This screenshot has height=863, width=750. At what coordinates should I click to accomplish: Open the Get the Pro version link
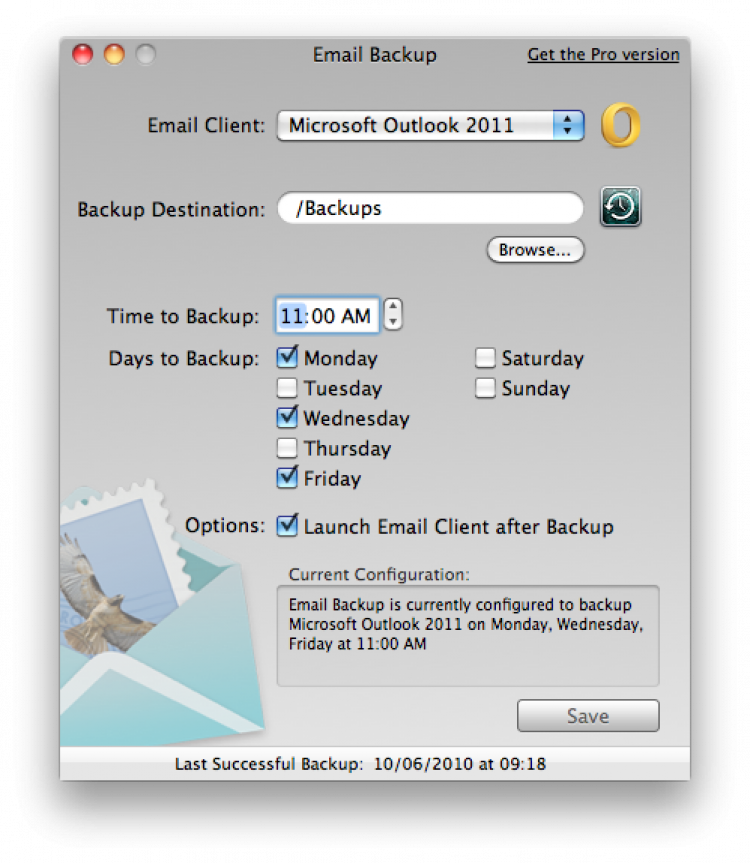(x=603, y=54)
